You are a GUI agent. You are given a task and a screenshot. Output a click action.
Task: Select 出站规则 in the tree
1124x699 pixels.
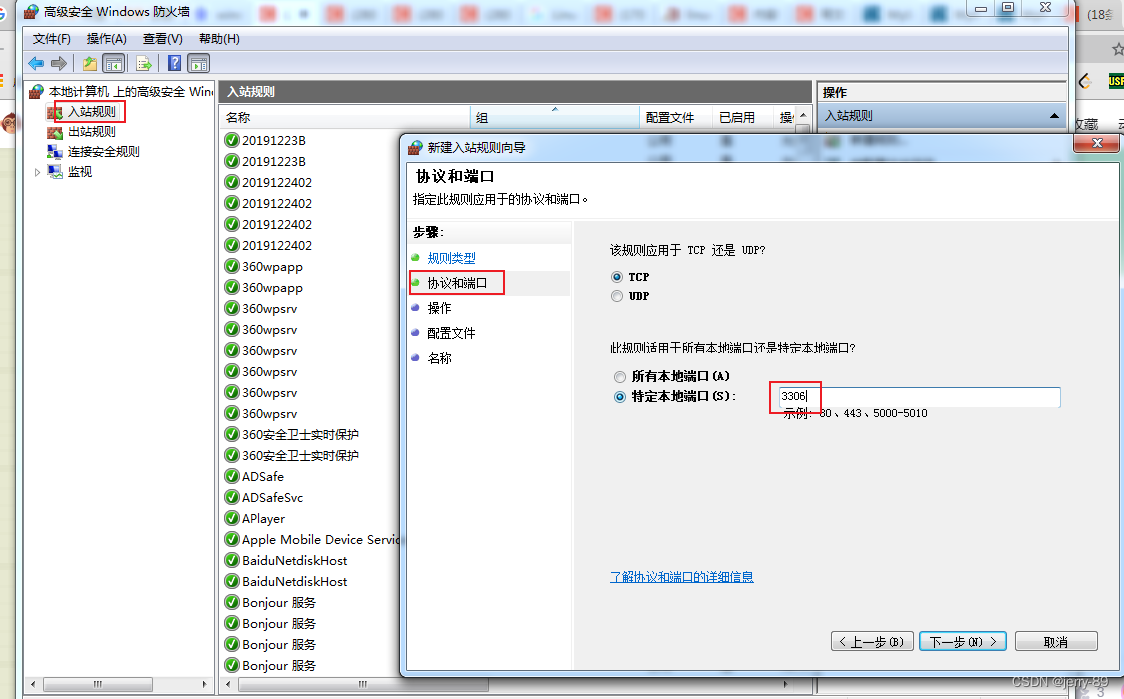[92, 132]
